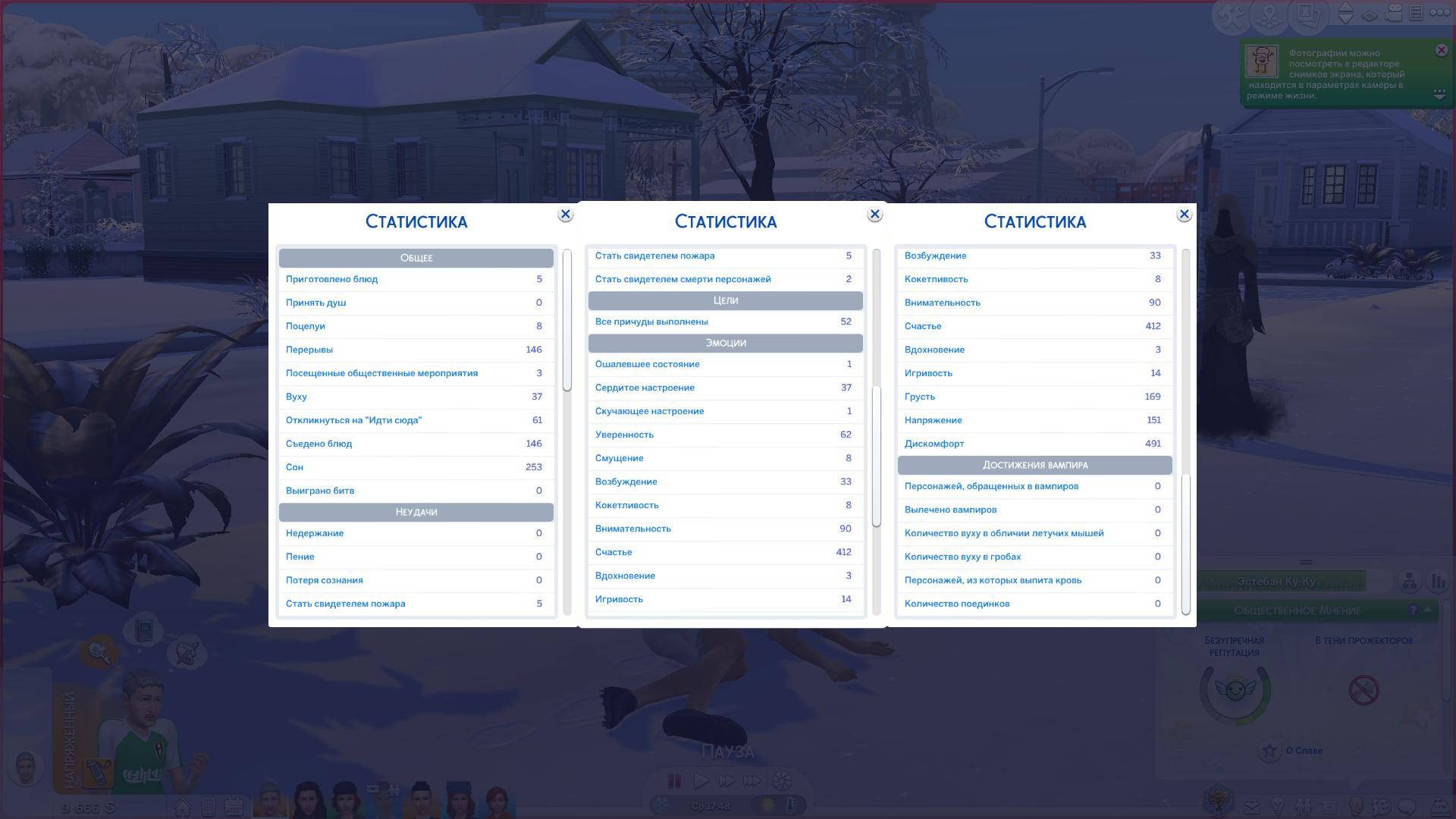Open the family tree icon

coord(1409,582)
